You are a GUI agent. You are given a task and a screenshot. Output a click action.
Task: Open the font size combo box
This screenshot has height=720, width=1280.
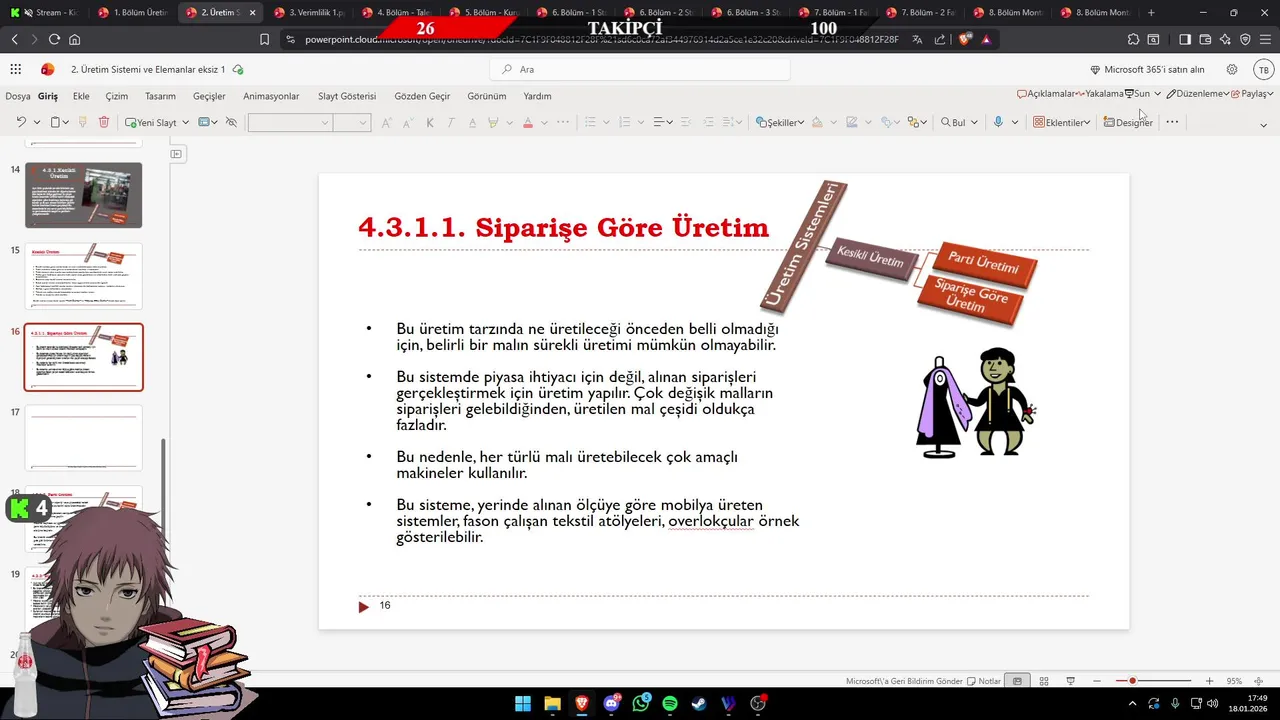pyautogui.click(x=352, y=122)
